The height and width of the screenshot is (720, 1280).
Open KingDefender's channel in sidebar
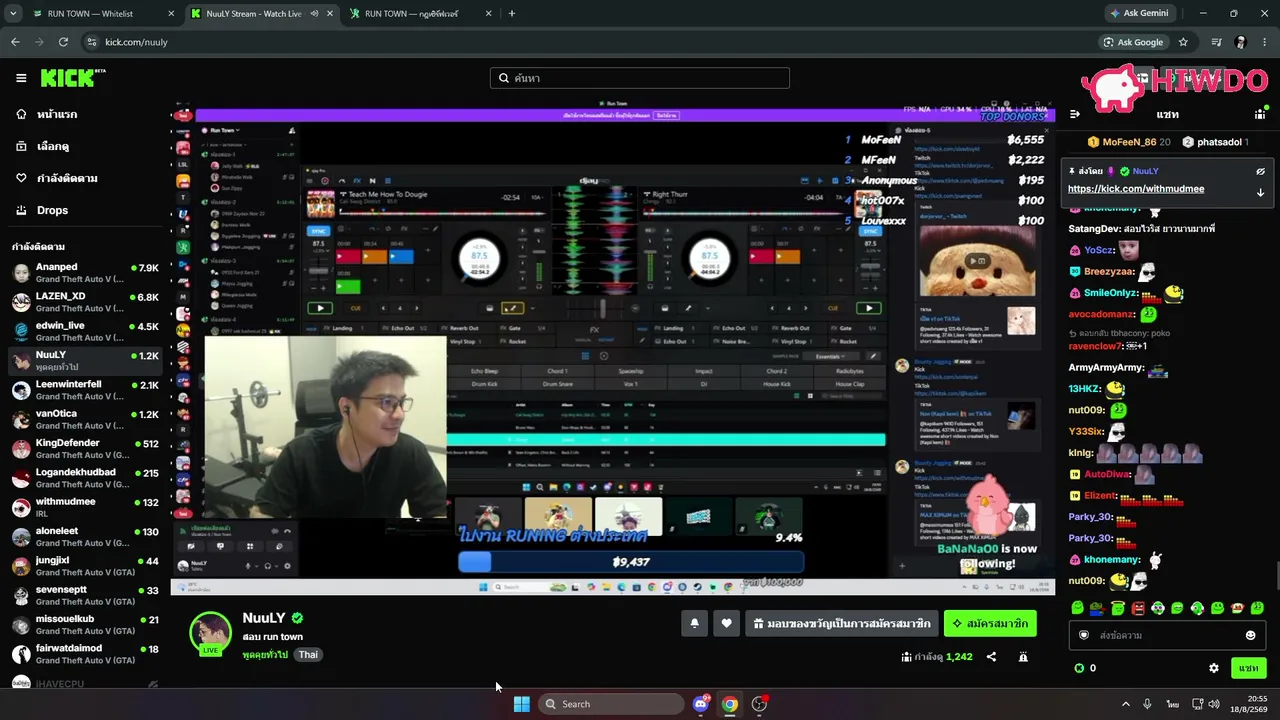[85, 448]
